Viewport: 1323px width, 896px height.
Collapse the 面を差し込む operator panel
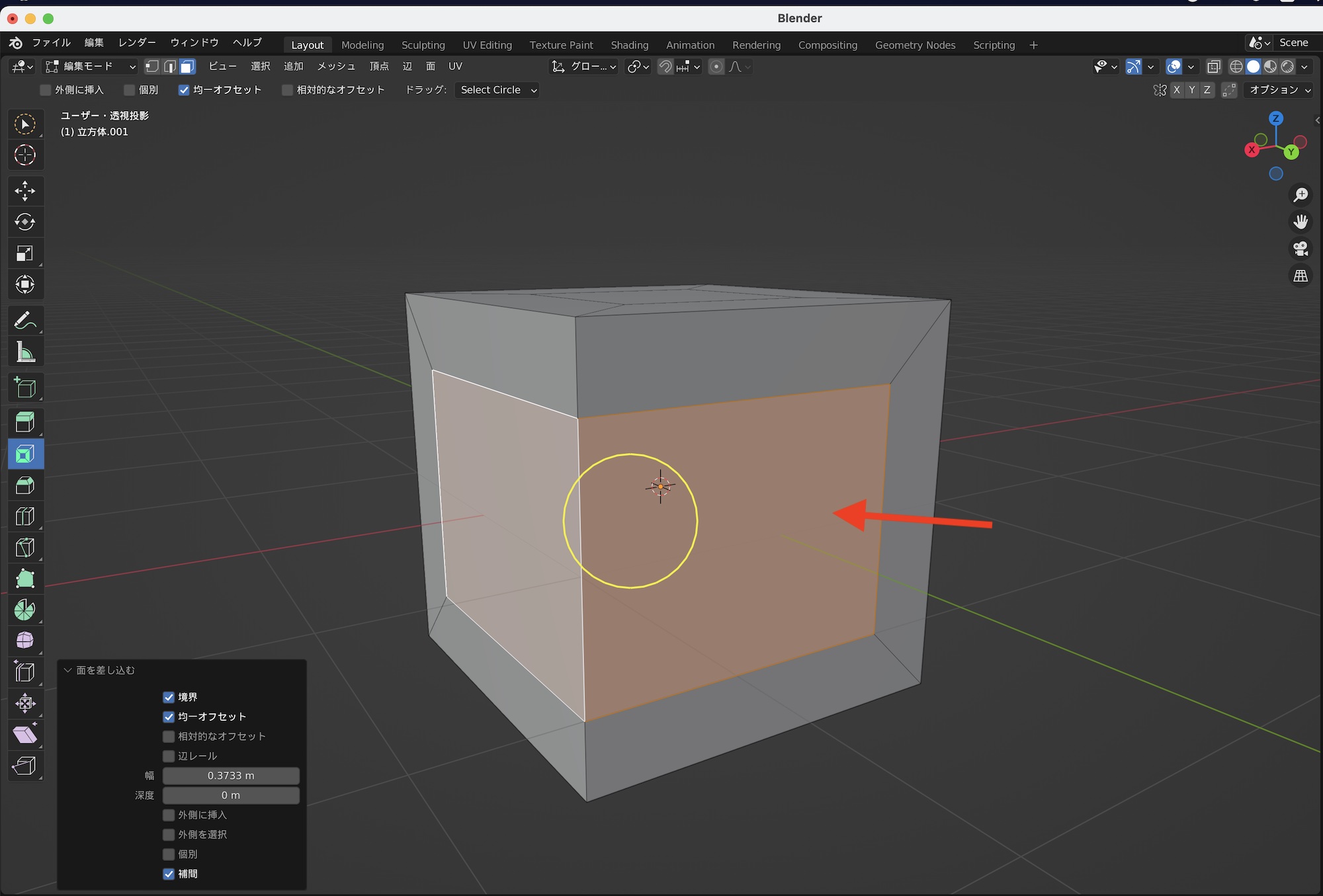pos(67,670)
